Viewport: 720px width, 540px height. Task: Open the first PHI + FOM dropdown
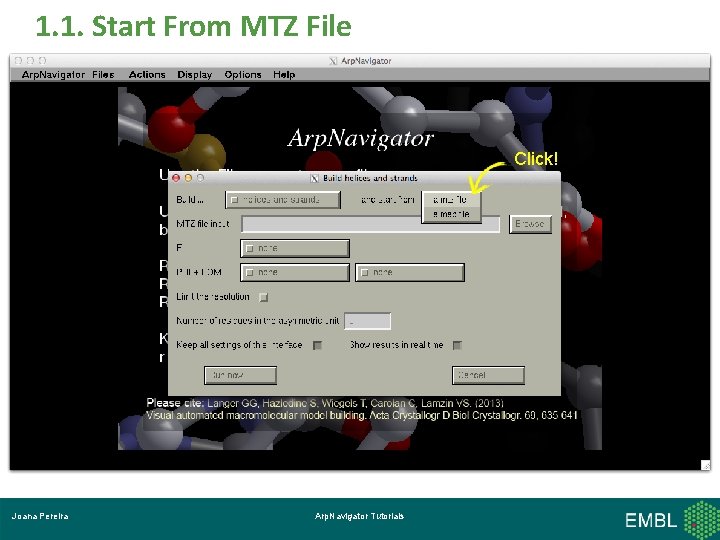click(x=295, y=272)
